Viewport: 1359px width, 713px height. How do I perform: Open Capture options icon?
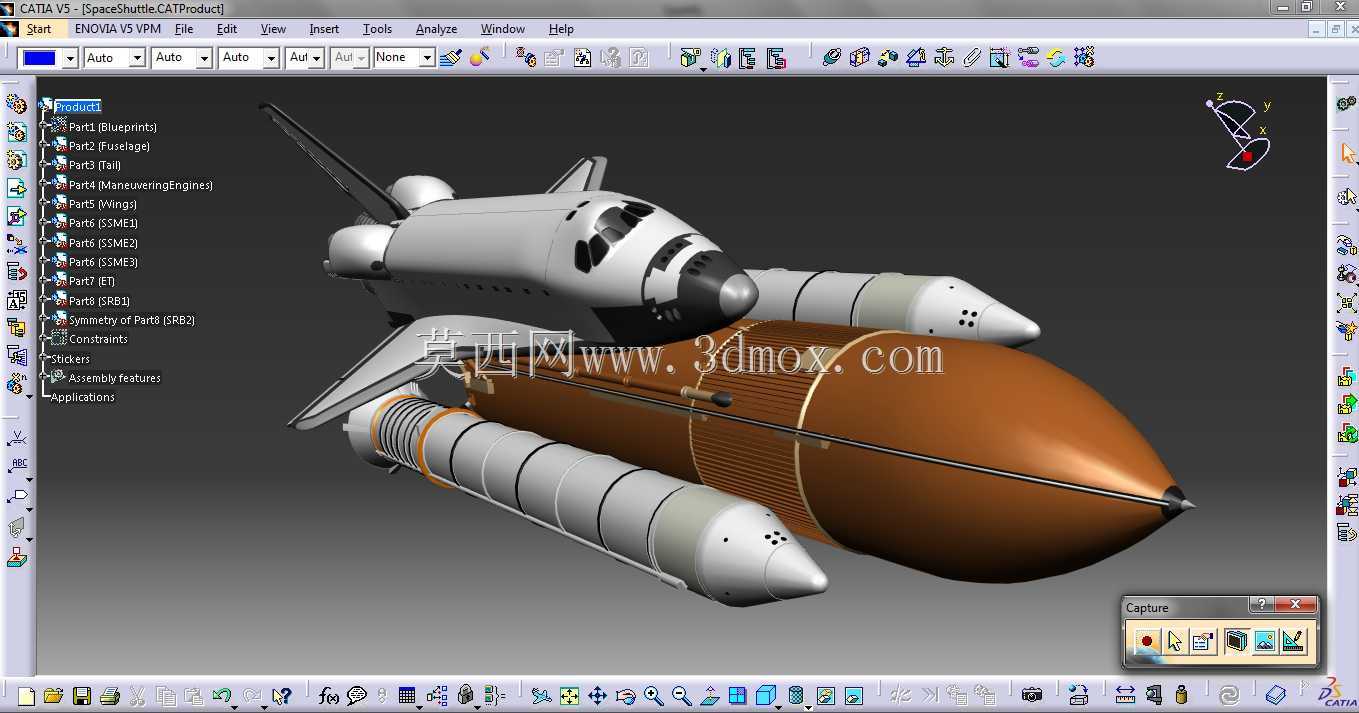pyautogui.click(x=1203, y=641)
